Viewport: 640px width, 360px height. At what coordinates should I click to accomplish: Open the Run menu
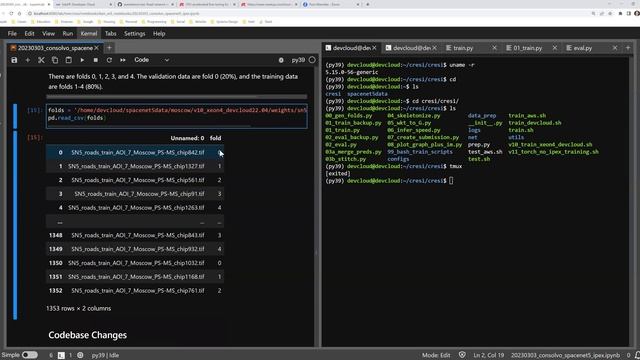(68, 33)
